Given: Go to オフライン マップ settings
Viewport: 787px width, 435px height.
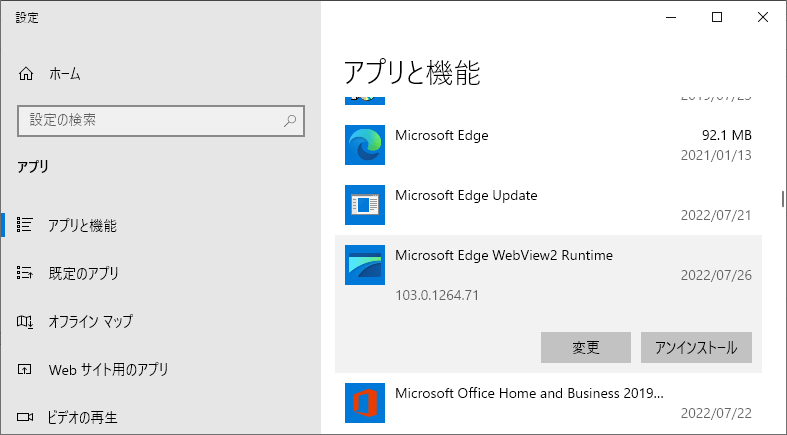Looking at the screenshot, I should tap(161, 321).
